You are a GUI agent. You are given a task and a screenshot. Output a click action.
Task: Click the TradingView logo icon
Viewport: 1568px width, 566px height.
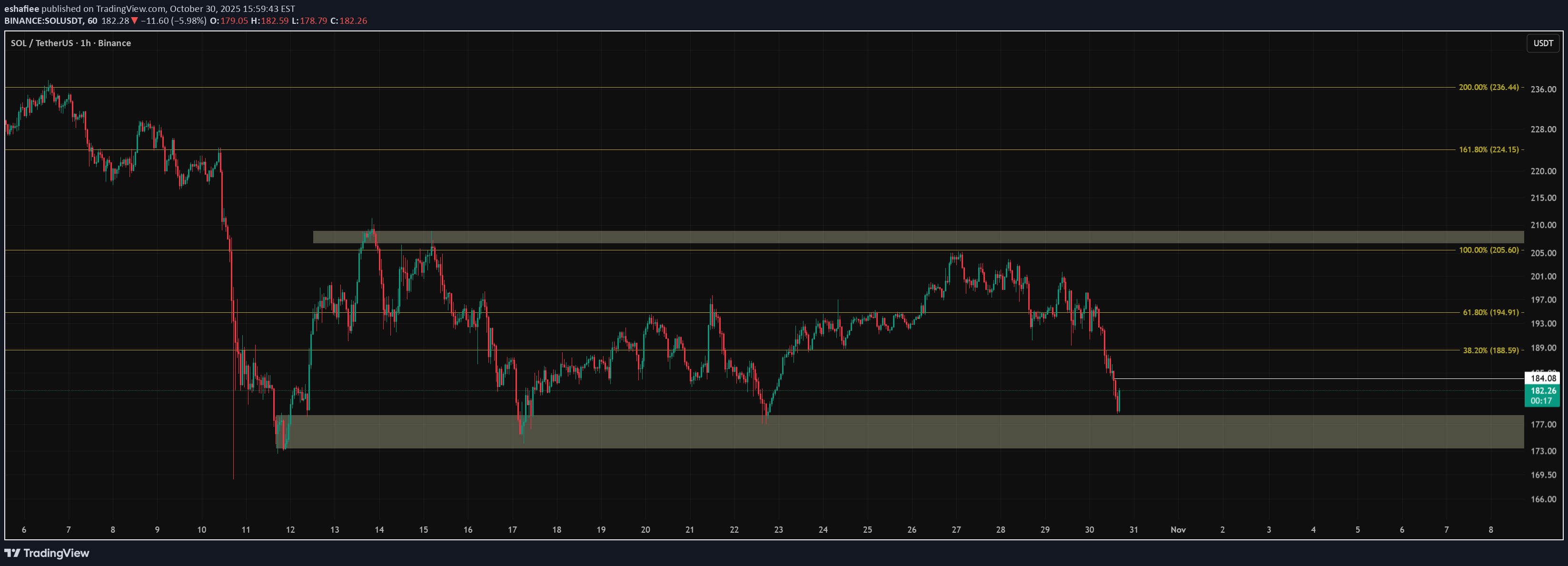12,553
